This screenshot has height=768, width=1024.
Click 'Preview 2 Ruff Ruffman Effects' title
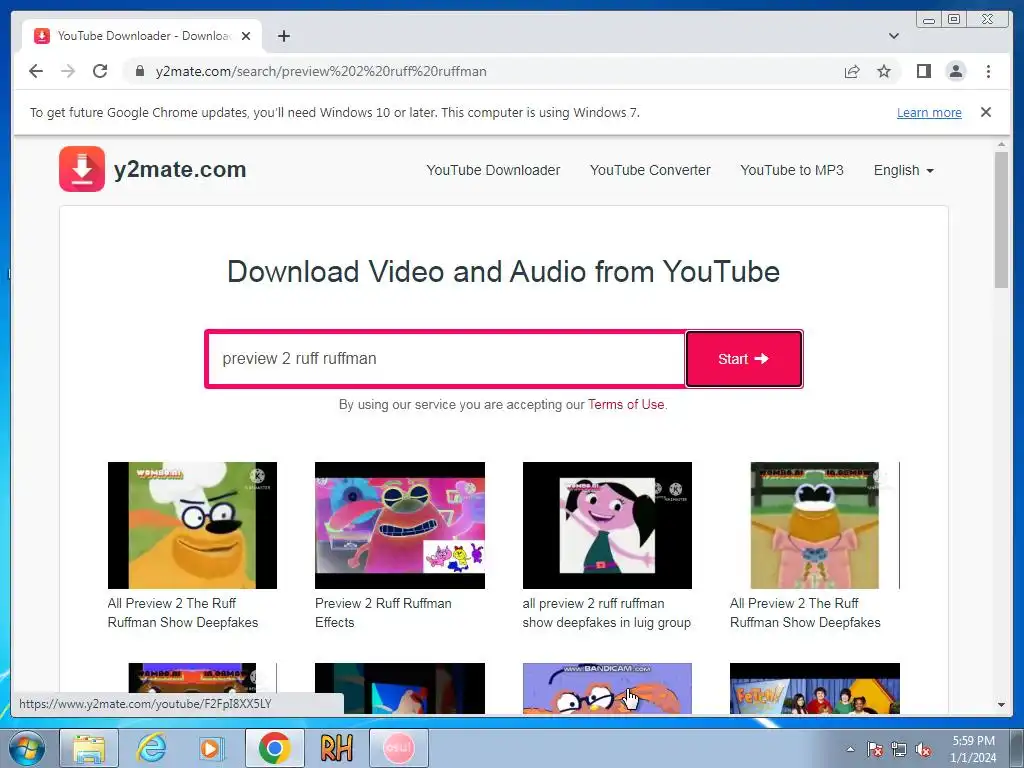(x=383, y=613)
